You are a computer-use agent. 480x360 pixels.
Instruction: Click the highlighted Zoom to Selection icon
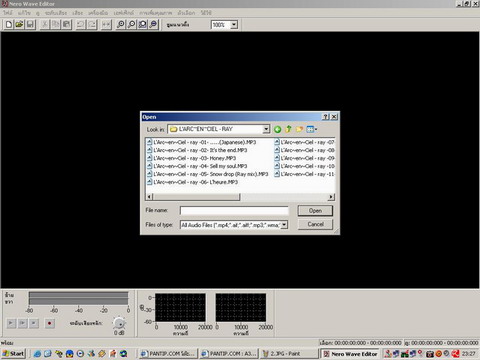coord(142,24)
